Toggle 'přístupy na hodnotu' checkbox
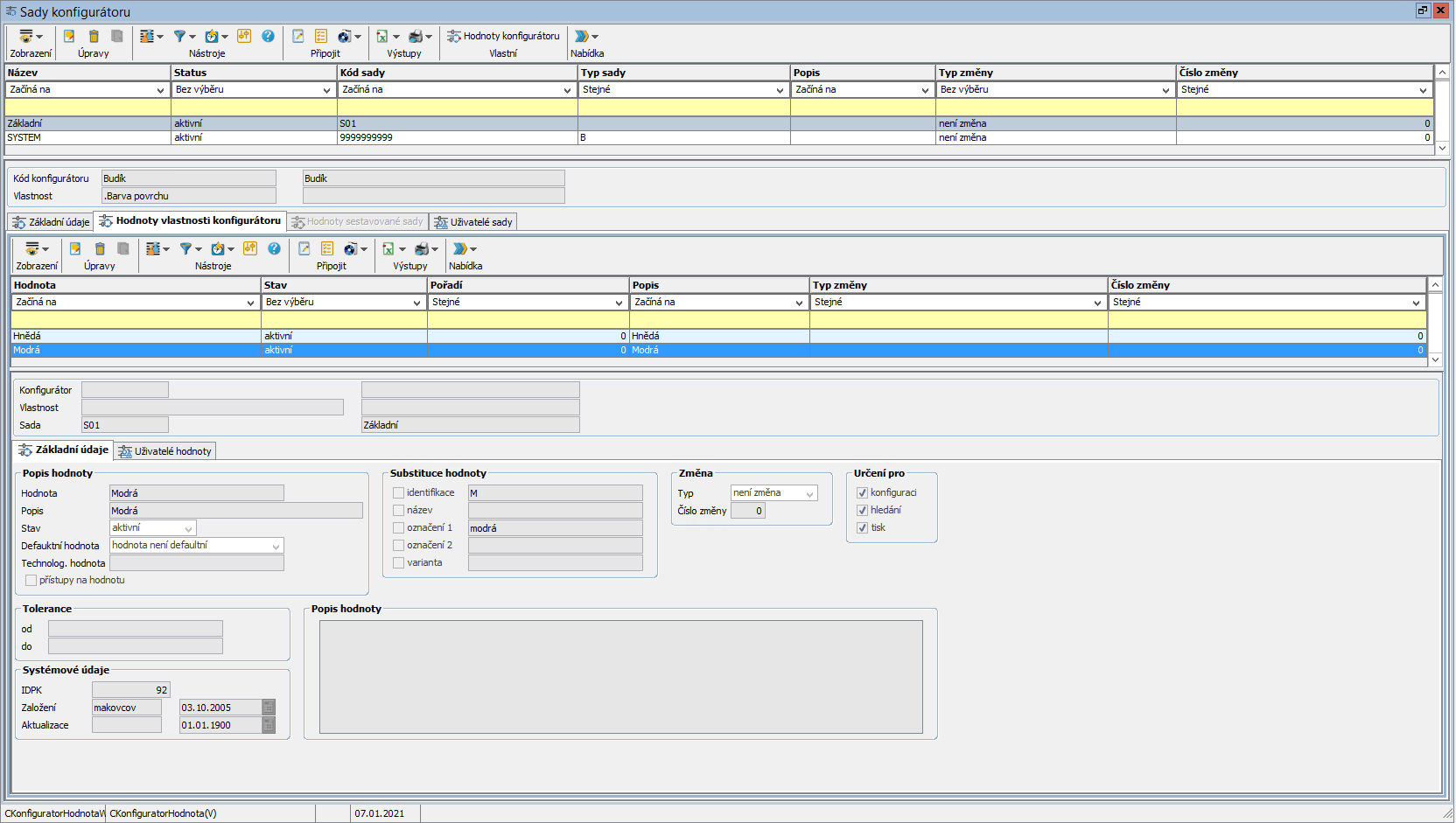Viewport: 1456px width, 823px height. 31,580
